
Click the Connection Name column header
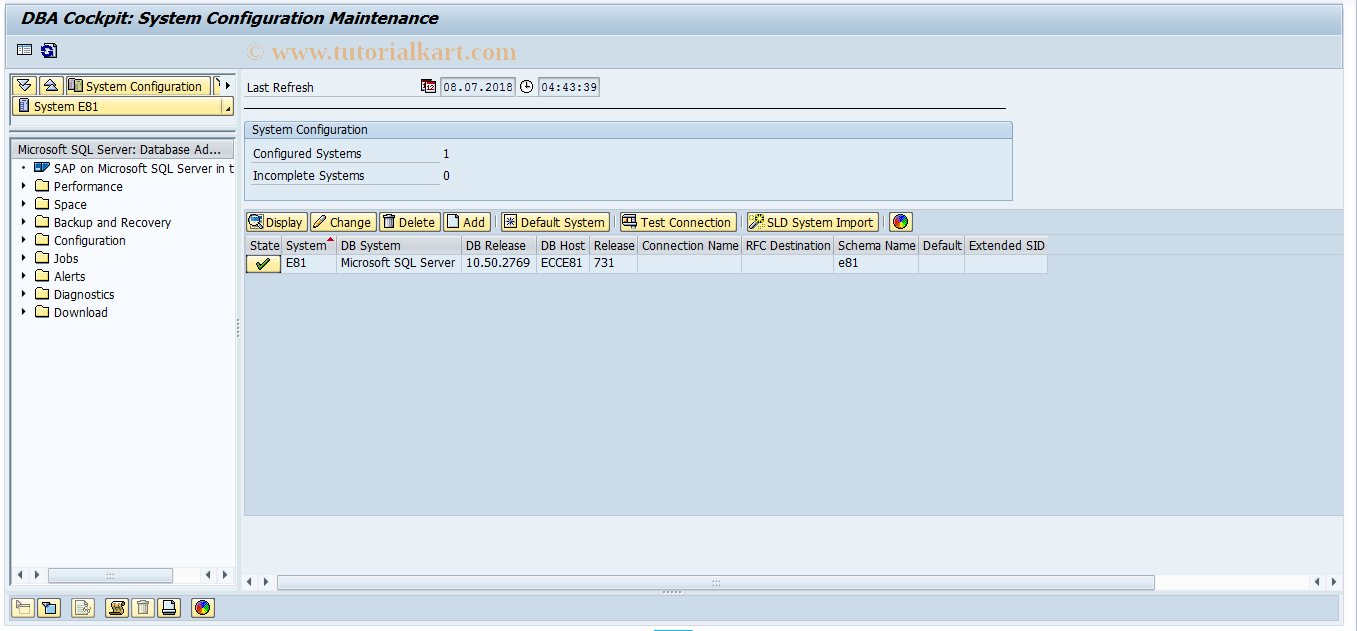point(689,245)
